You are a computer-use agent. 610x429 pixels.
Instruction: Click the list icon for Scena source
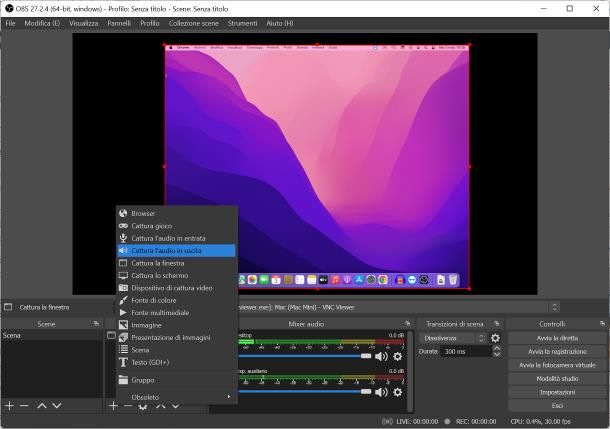(x=123, y=350)
